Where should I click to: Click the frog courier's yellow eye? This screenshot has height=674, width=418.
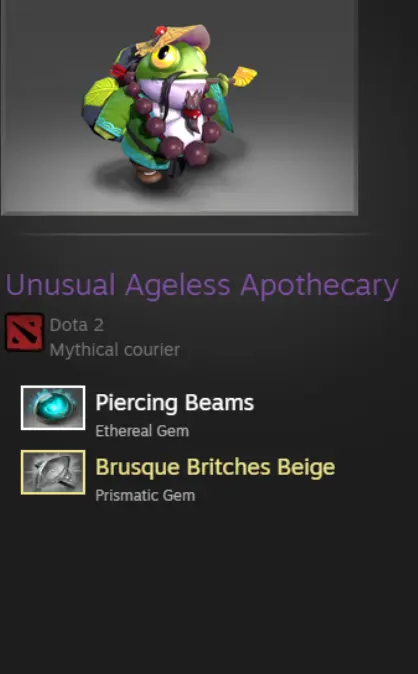pyautogui.click(x=164, y=56)
